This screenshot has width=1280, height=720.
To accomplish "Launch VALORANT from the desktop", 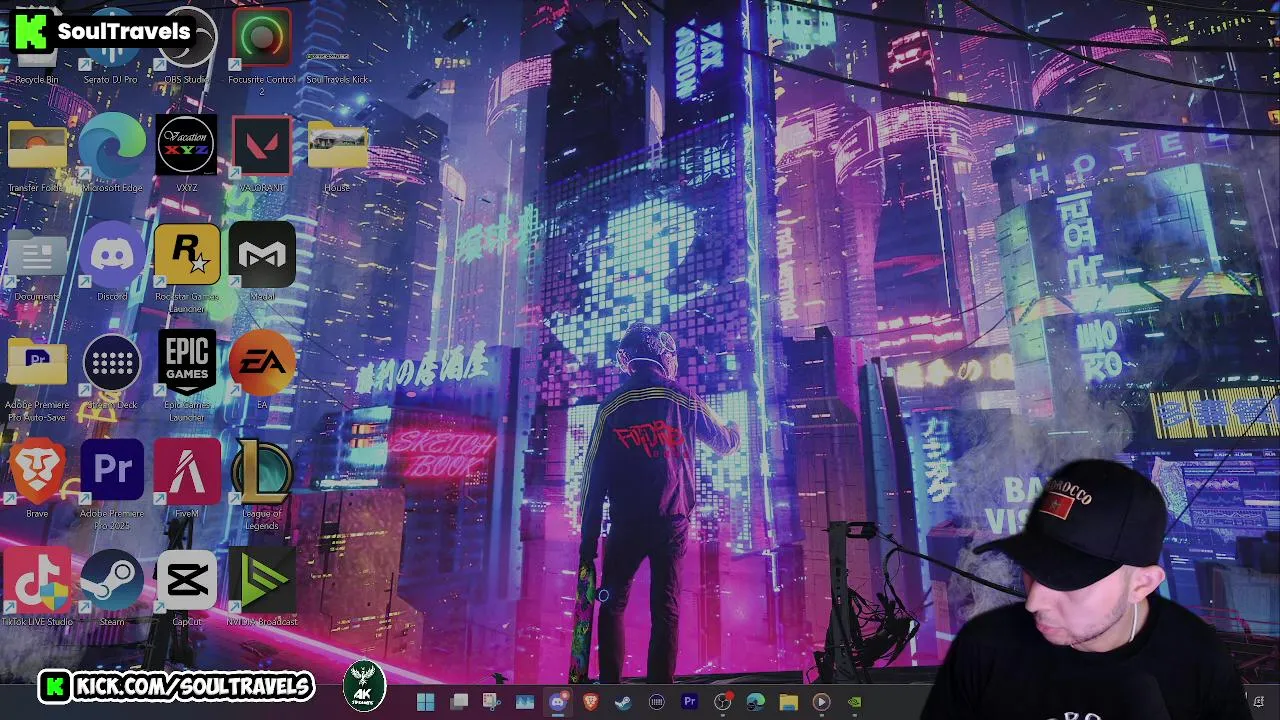I will click(261, 155).
